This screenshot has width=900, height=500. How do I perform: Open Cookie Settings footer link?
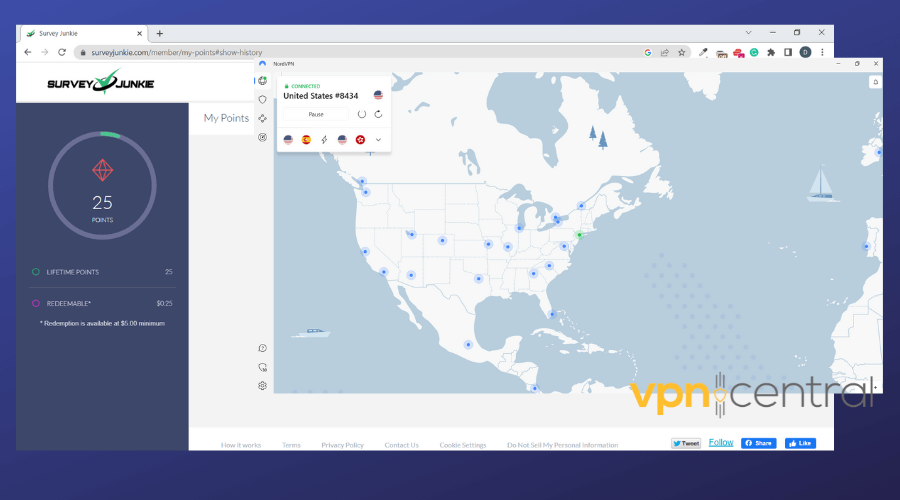coord(463,445)
